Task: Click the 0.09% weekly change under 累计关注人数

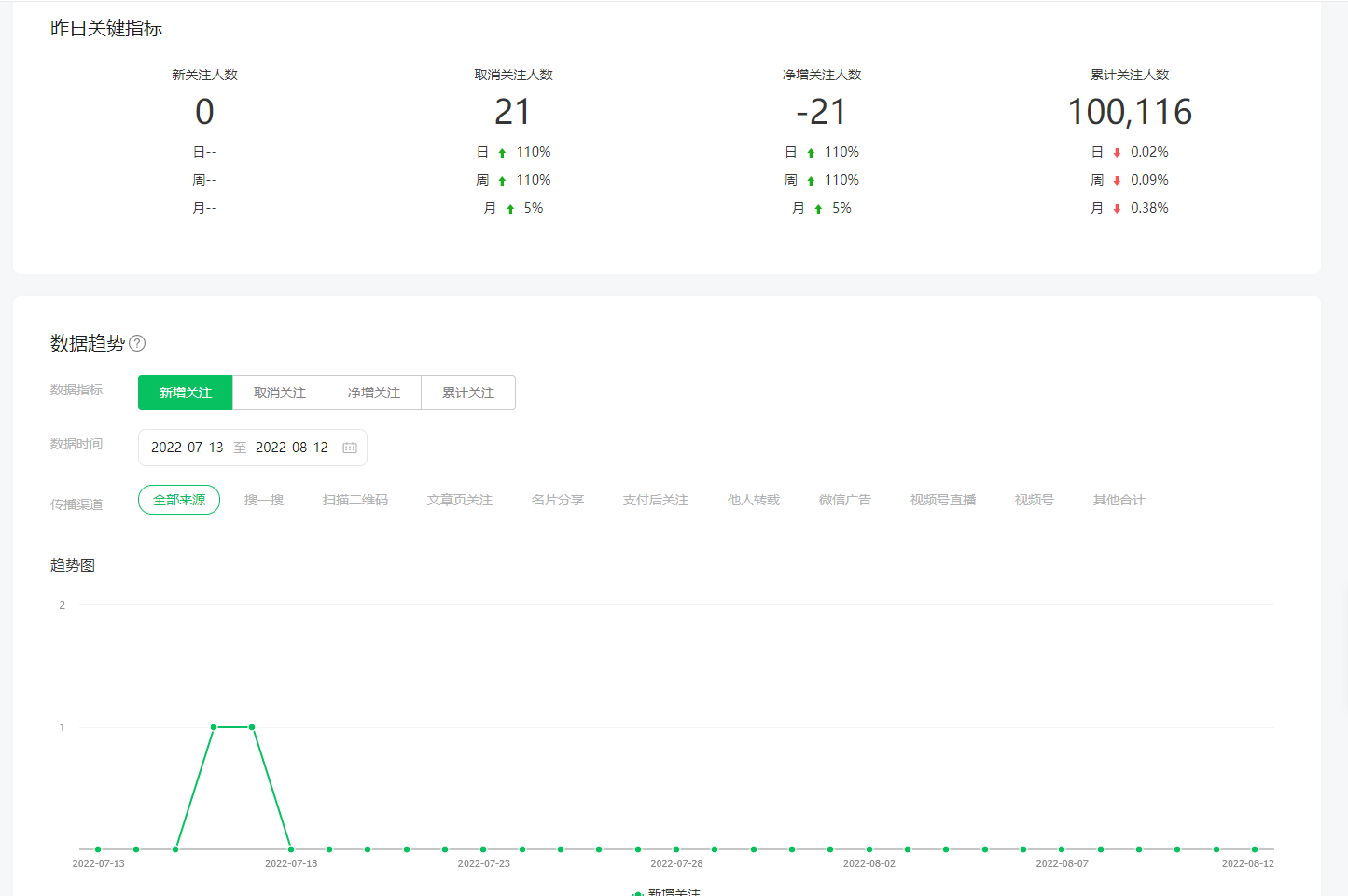Action: [x=1149, y=180]
